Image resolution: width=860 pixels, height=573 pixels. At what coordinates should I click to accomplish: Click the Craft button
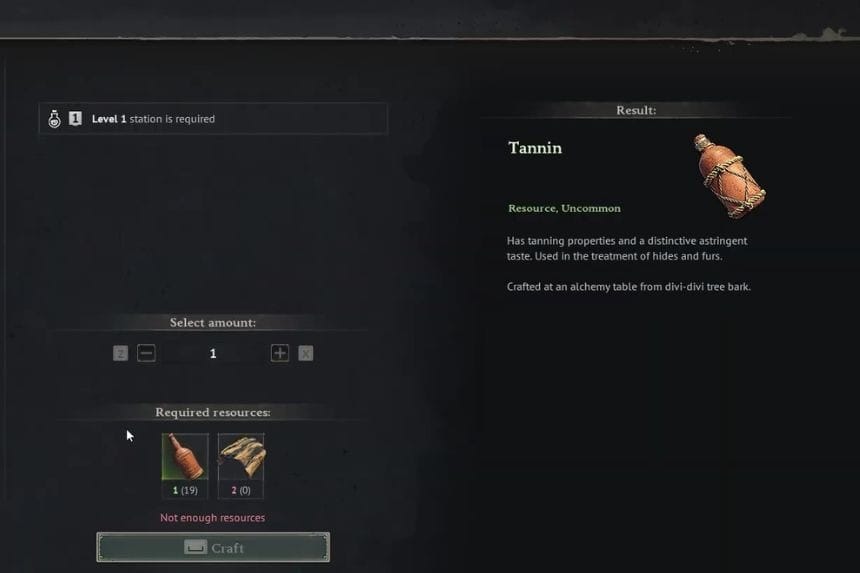[x=213, y=547]
